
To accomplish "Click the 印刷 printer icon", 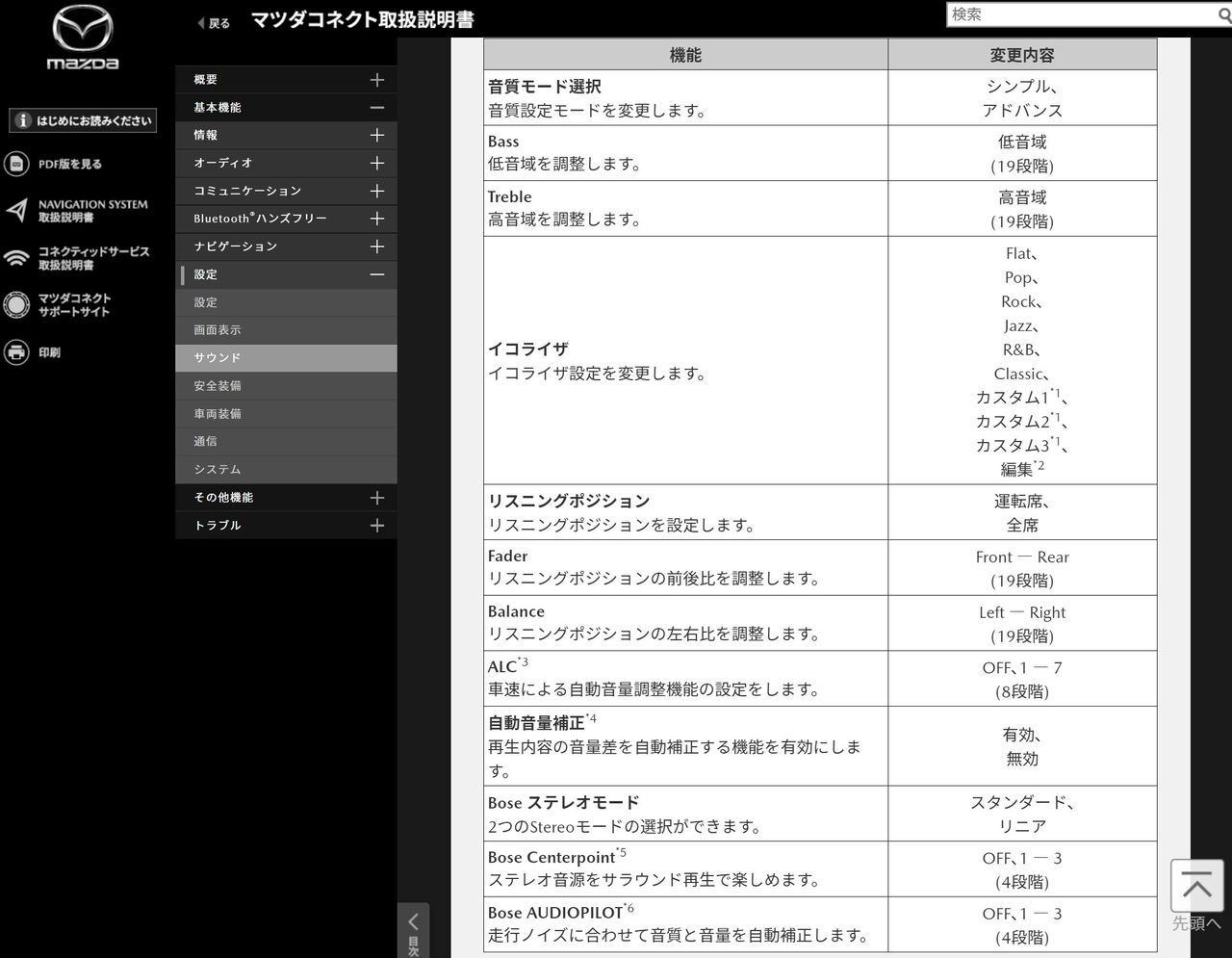I will (16, 352).
